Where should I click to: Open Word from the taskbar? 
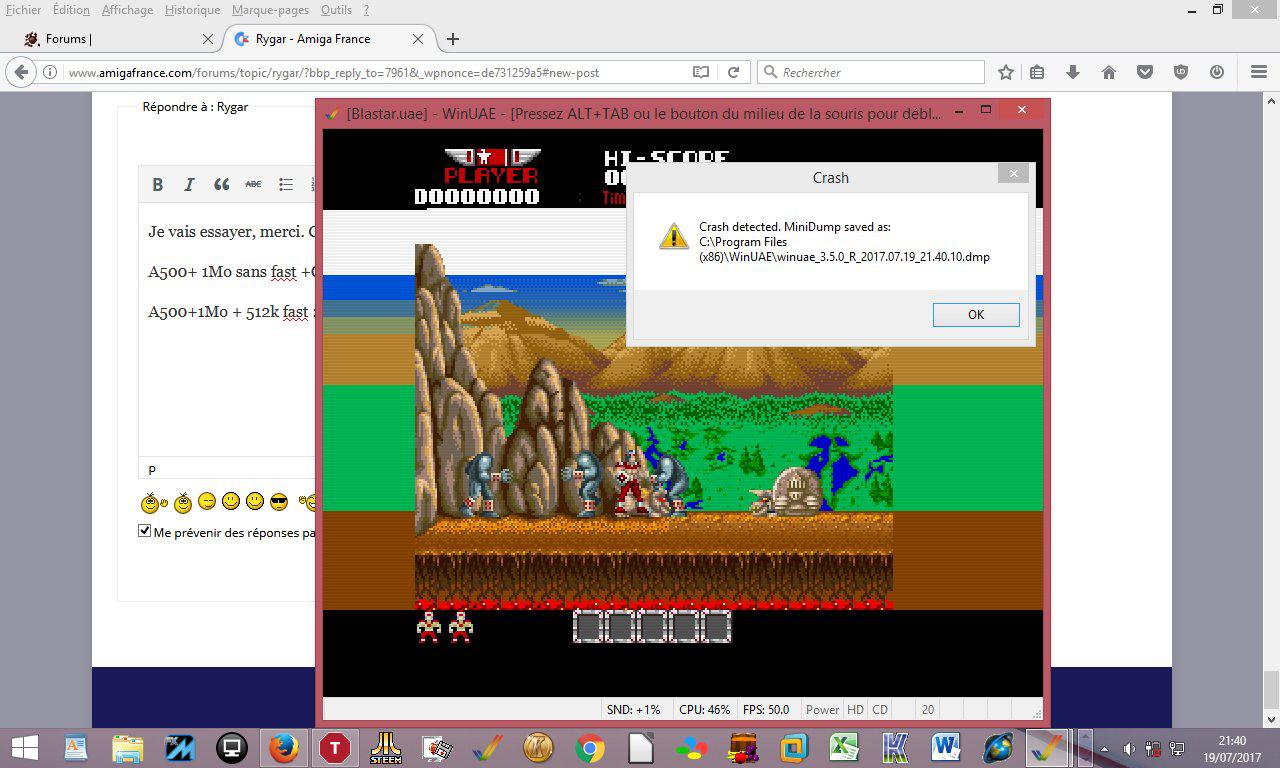point(946,748)
